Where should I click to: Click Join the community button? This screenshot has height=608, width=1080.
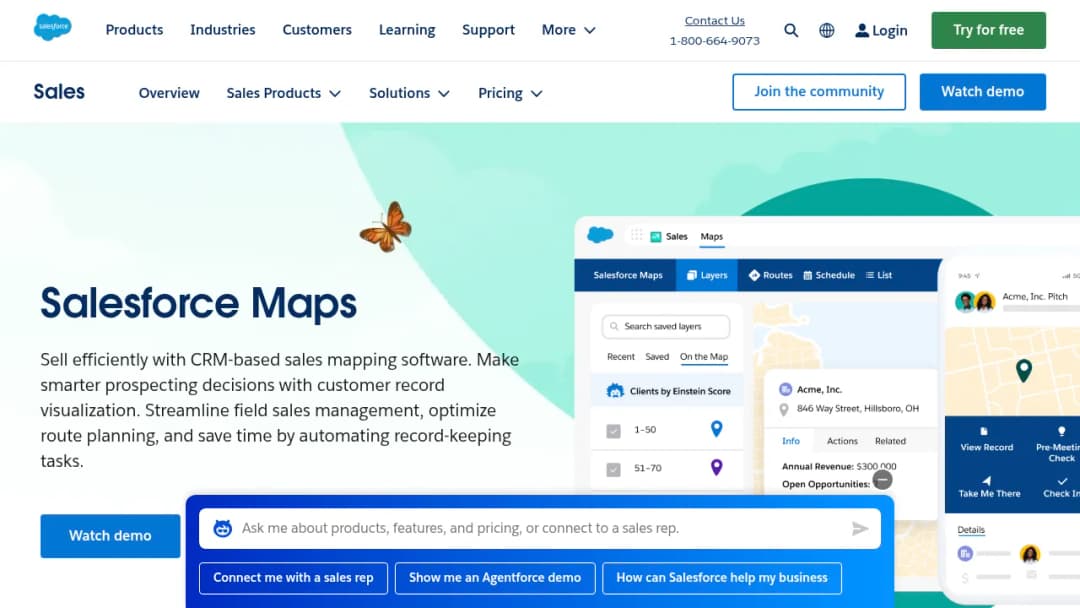click(x=819, y=92)
